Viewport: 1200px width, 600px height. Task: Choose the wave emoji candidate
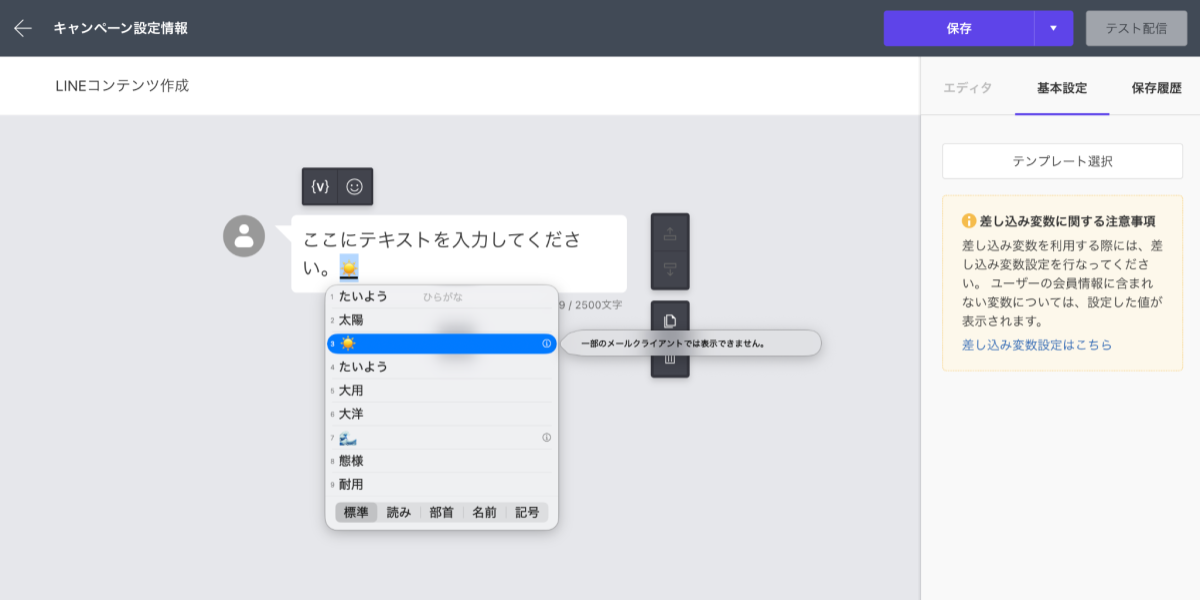pos(442,437)
